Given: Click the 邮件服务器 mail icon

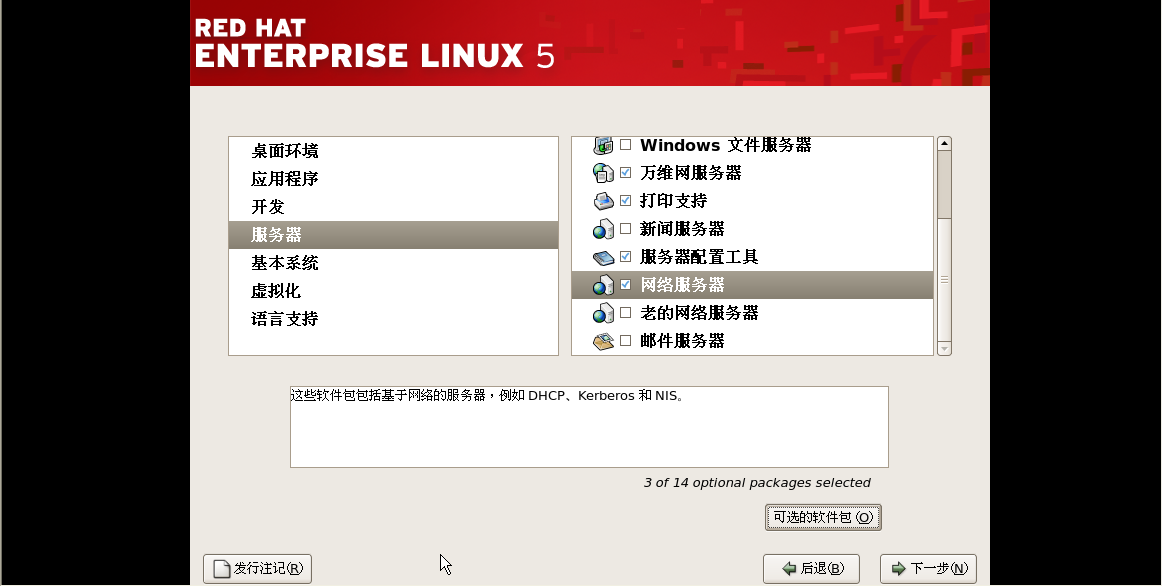Looking at the screenshot, I should pos(603,341).
